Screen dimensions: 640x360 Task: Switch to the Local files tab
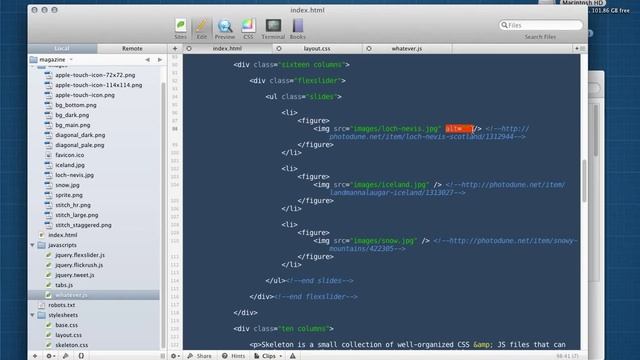[x=62, y=49]
